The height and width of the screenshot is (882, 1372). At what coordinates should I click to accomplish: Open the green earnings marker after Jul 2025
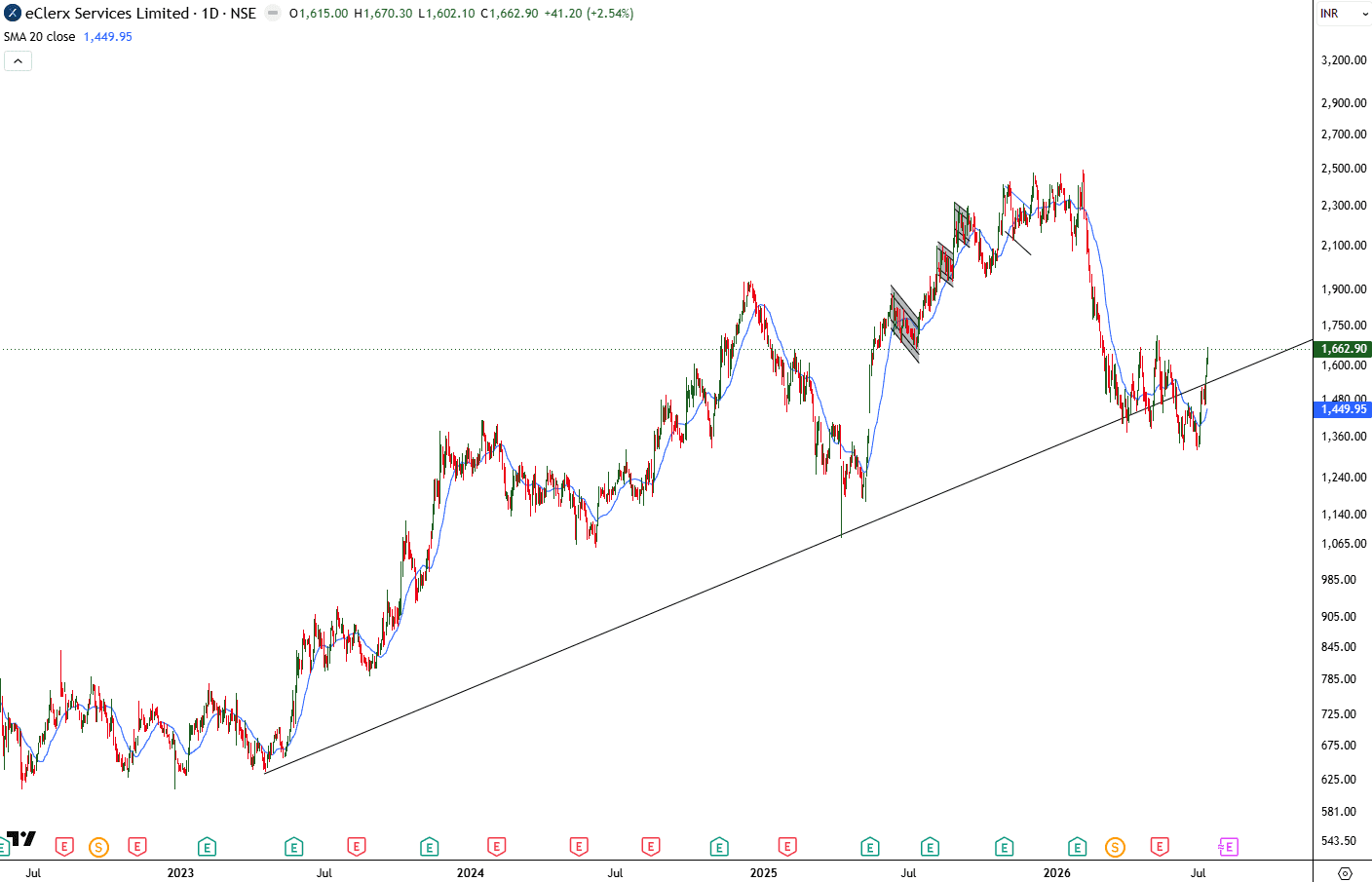click(x=930, y=847)
